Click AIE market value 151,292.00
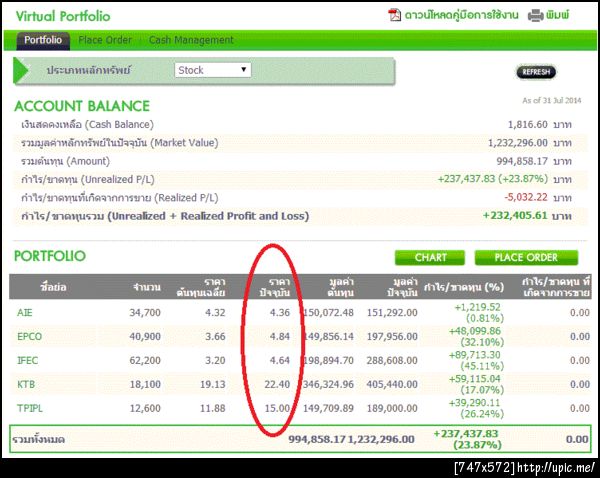The height and width of the screenshot is (478, 600). pyautogui.click(x=392, y=313)
